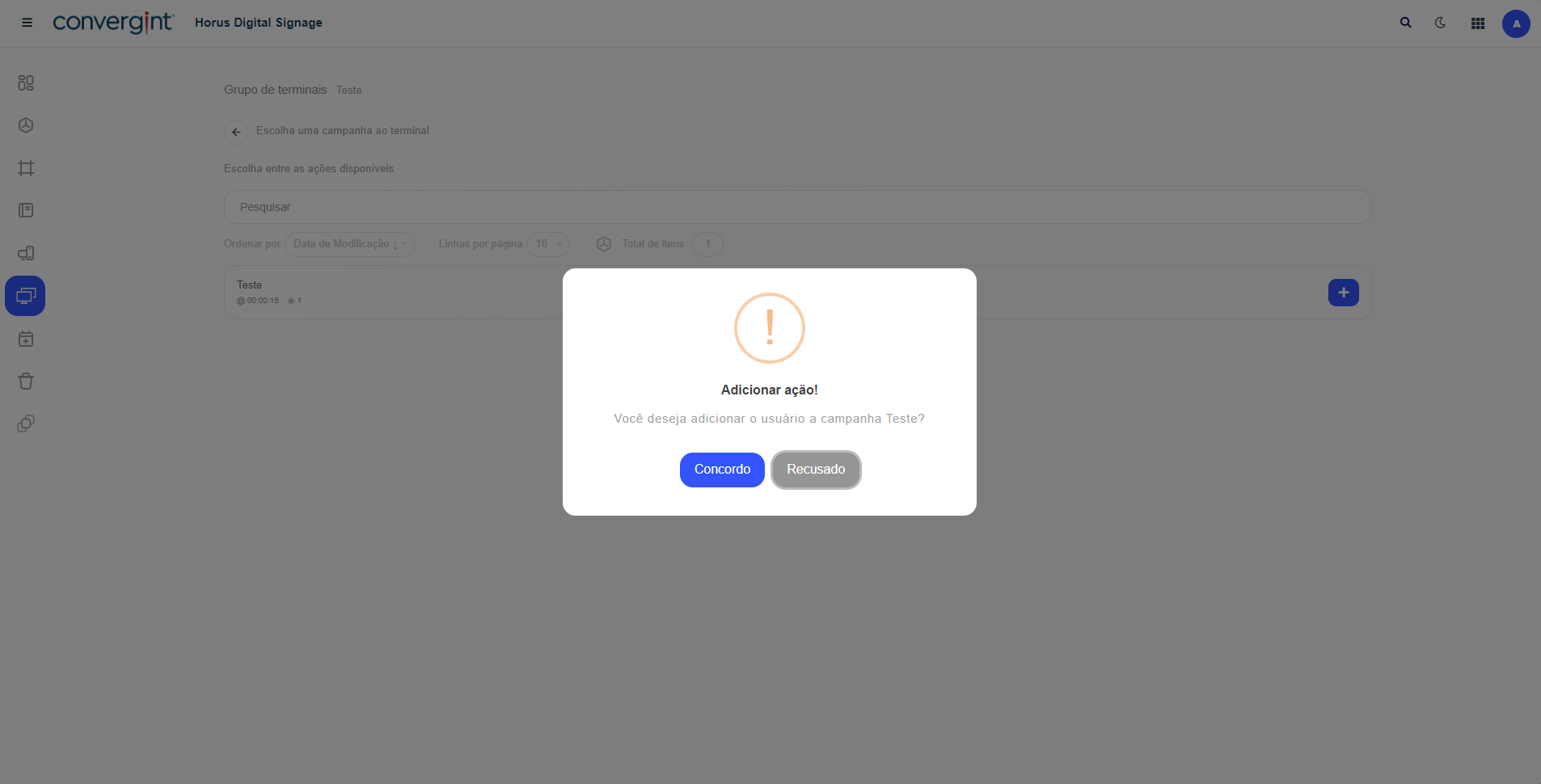This screenshot has width=1541, height=784.
Task: Select the Teste campaign row
Action: pyautogui.click(x=797, y=292)
